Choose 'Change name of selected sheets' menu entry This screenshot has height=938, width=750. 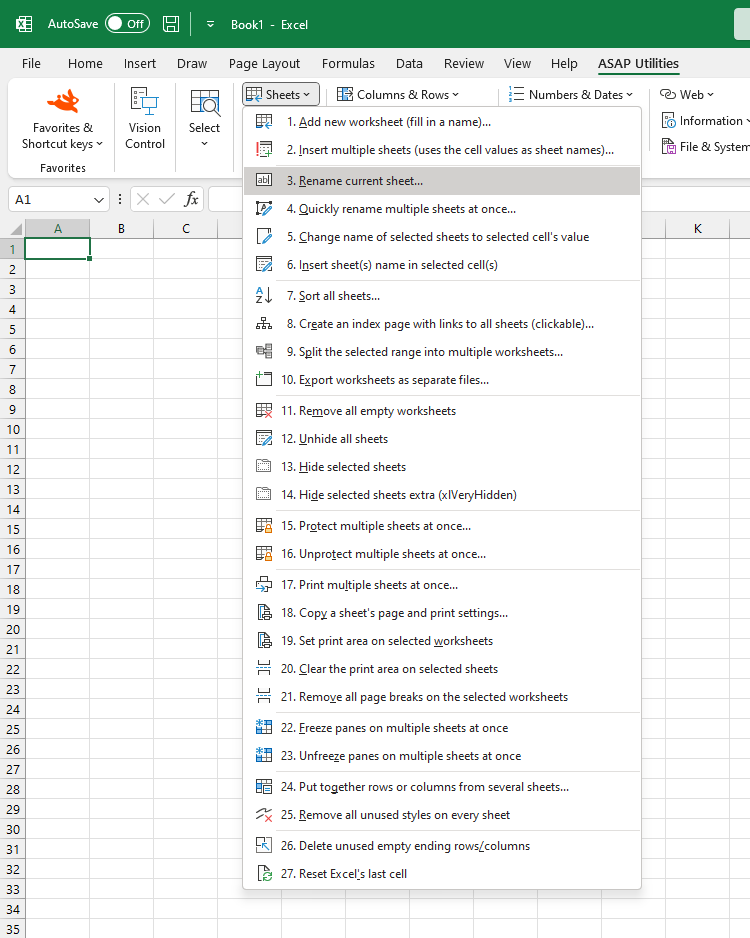point(442,237)
